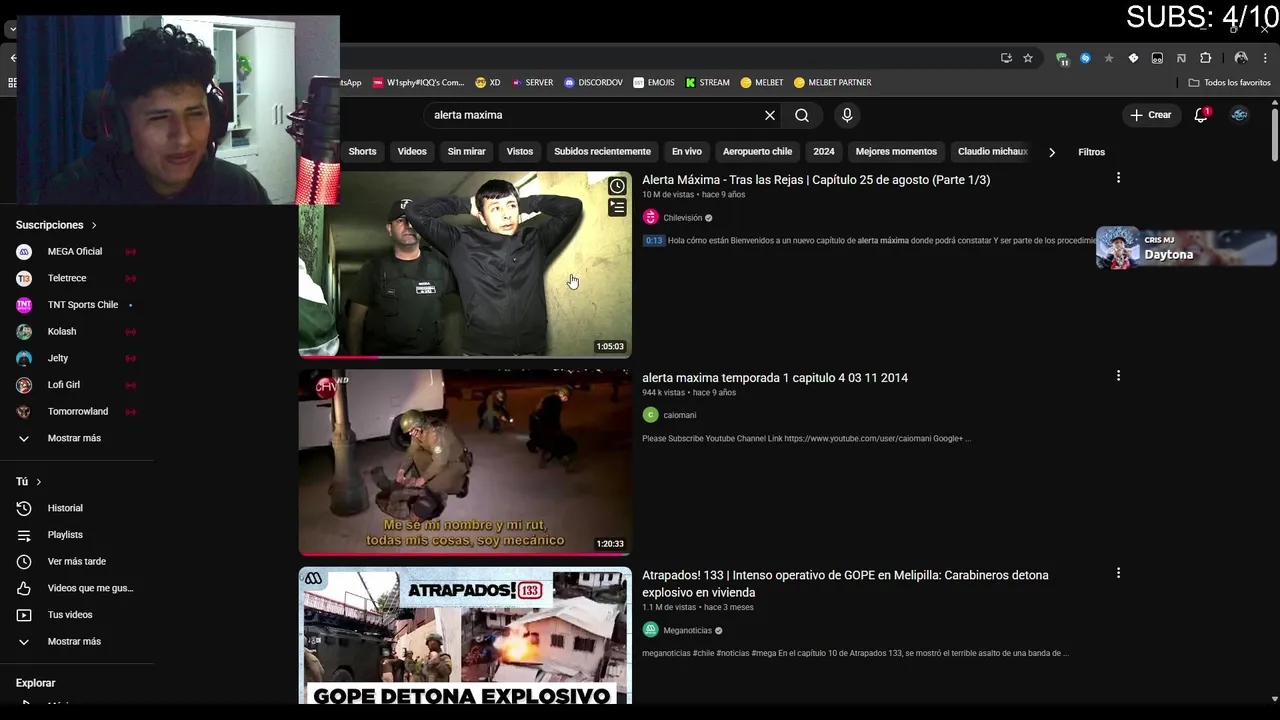This screenshot has height=720, width=1280.
Task: Open the STREAM bookmark
Action: 707,83
